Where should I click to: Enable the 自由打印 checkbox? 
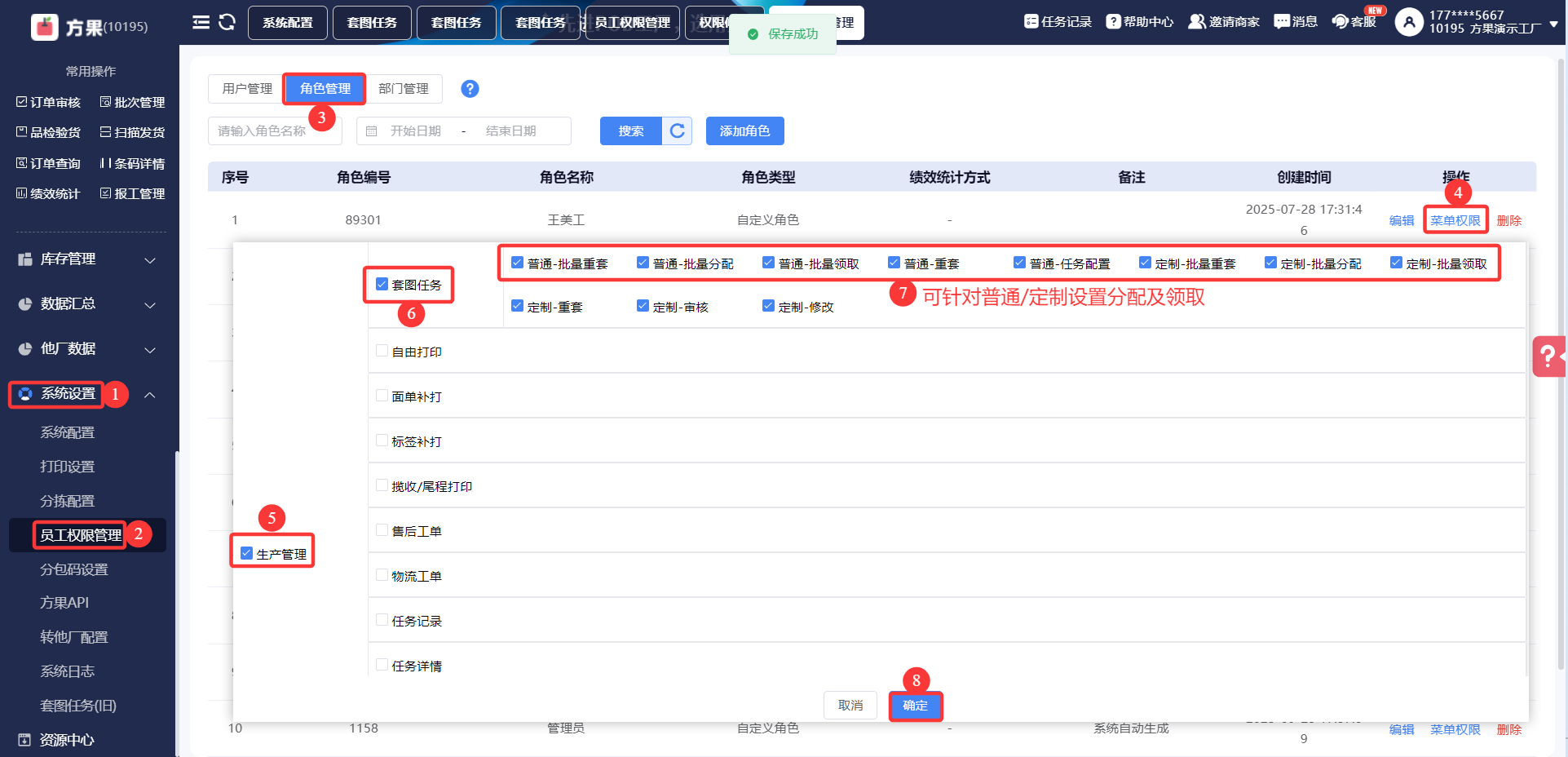click(x=382, y=352)
